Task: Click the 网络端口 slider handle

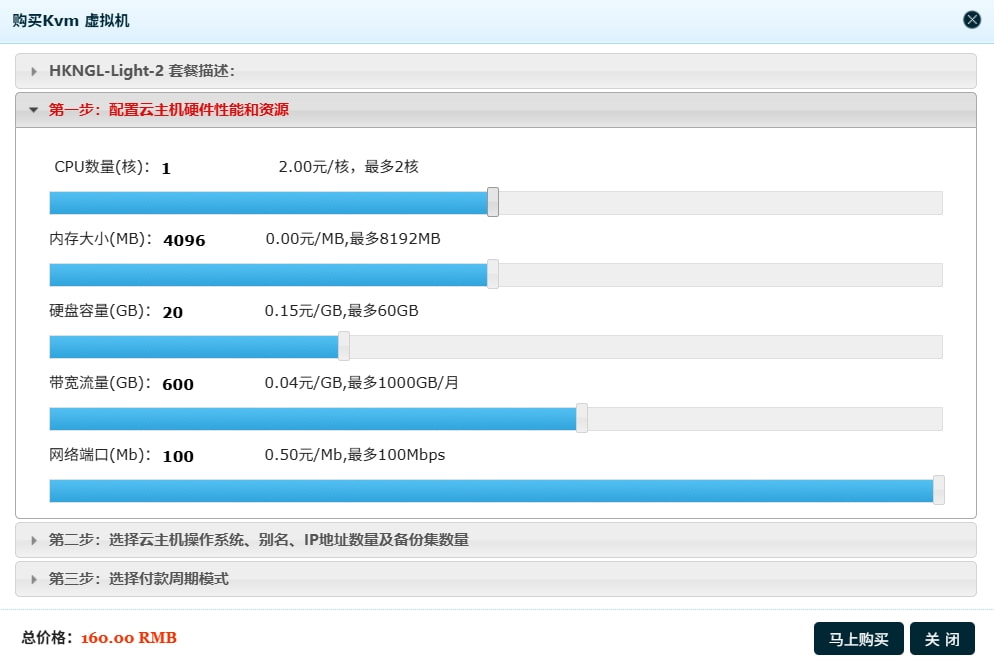Action: pyautogui.click(x=939, y=490)
